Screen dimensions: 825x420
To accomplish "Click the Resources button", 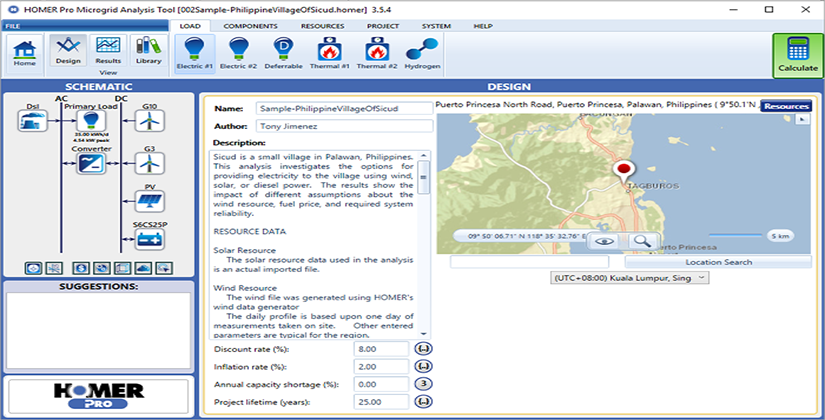I will tap(787, 106).
